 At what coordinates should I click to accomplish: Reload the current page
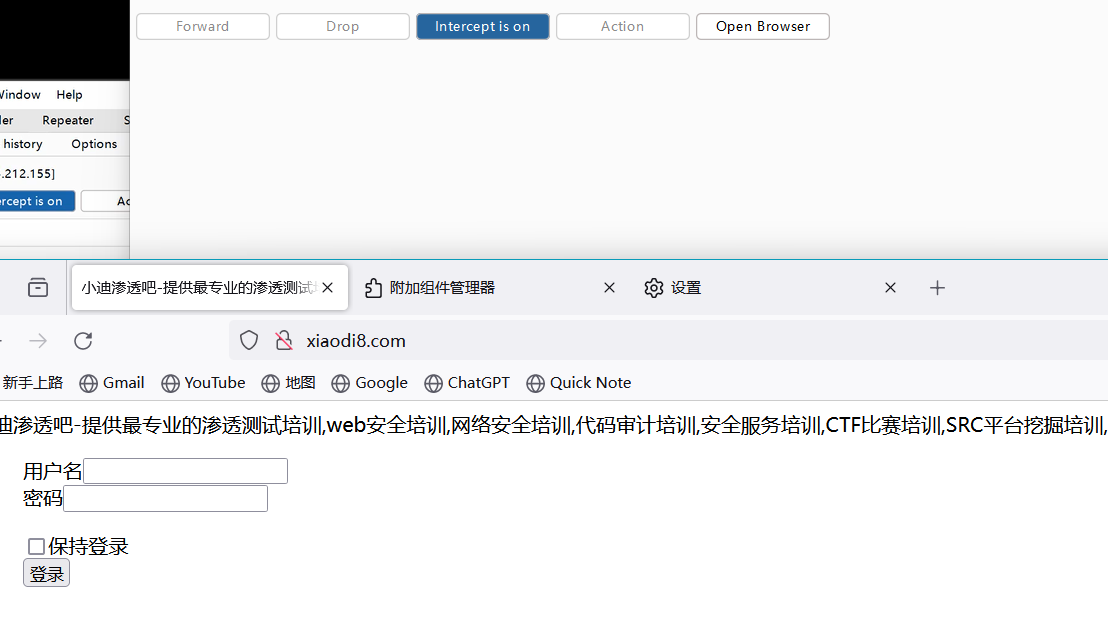point(83,341)
